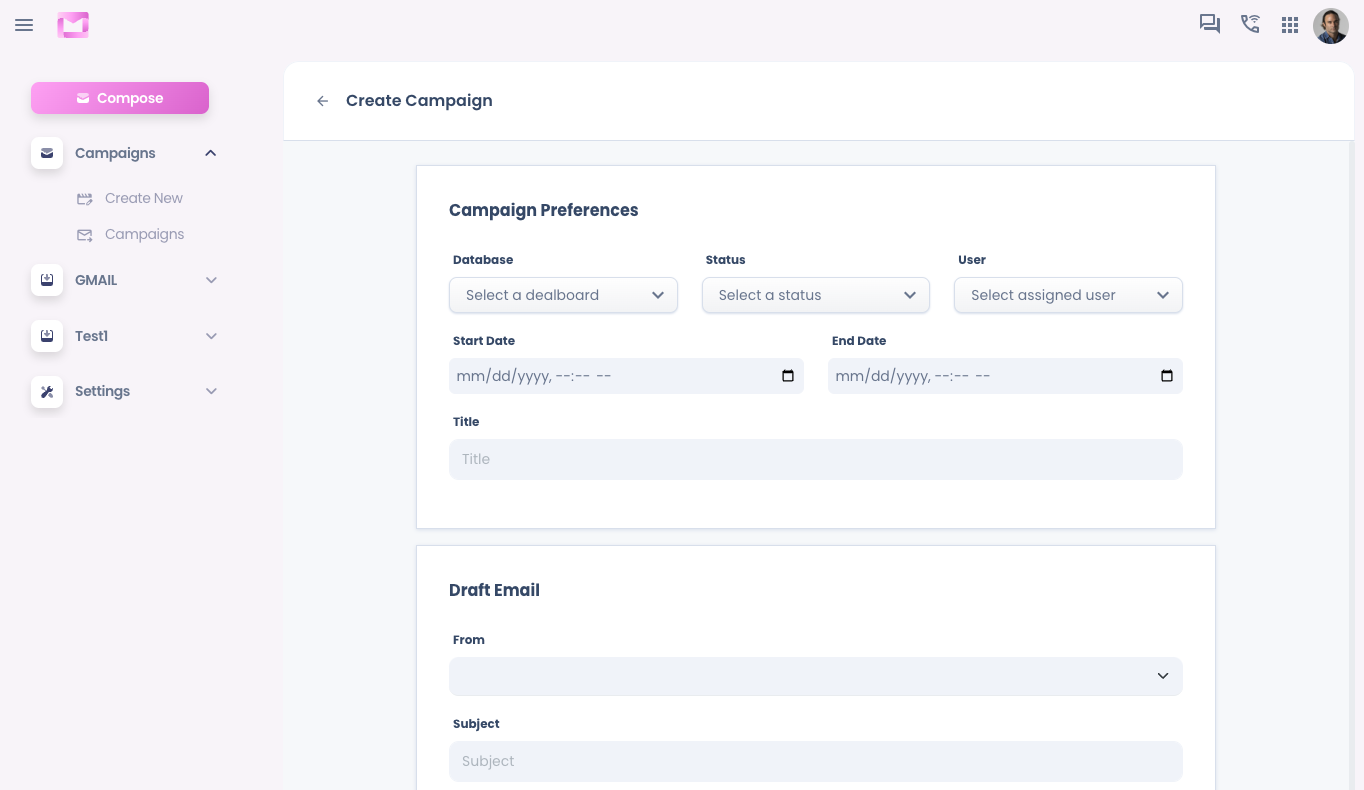
Task: Open the assigned User dropdown
Action: coord(1067,295)
